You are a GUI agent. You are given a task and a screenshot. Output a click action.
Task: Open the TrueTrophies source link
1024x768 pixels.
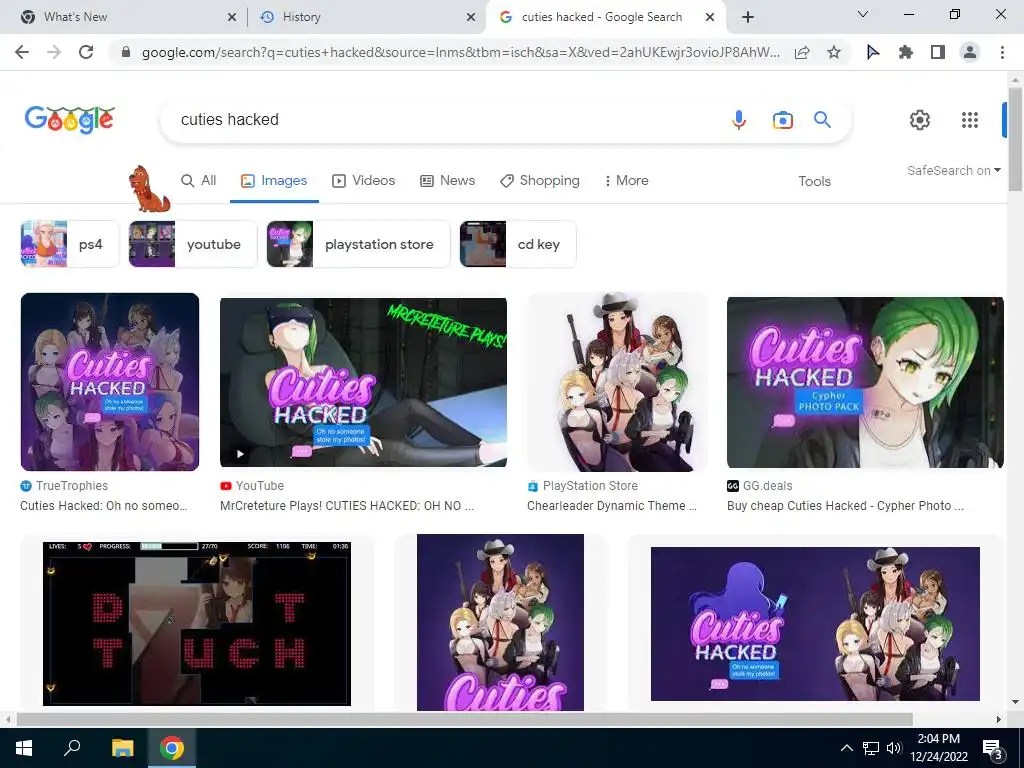coord(64,486)
